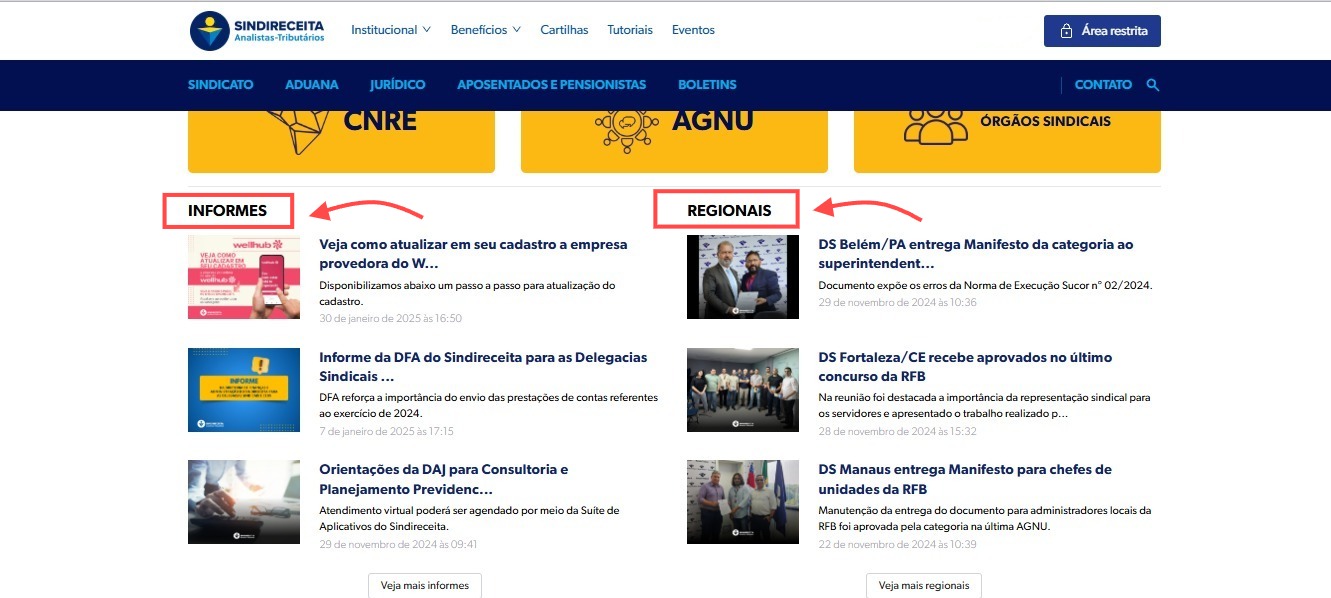
Task: Go to the Eventos page
Action: pos(693,30)
